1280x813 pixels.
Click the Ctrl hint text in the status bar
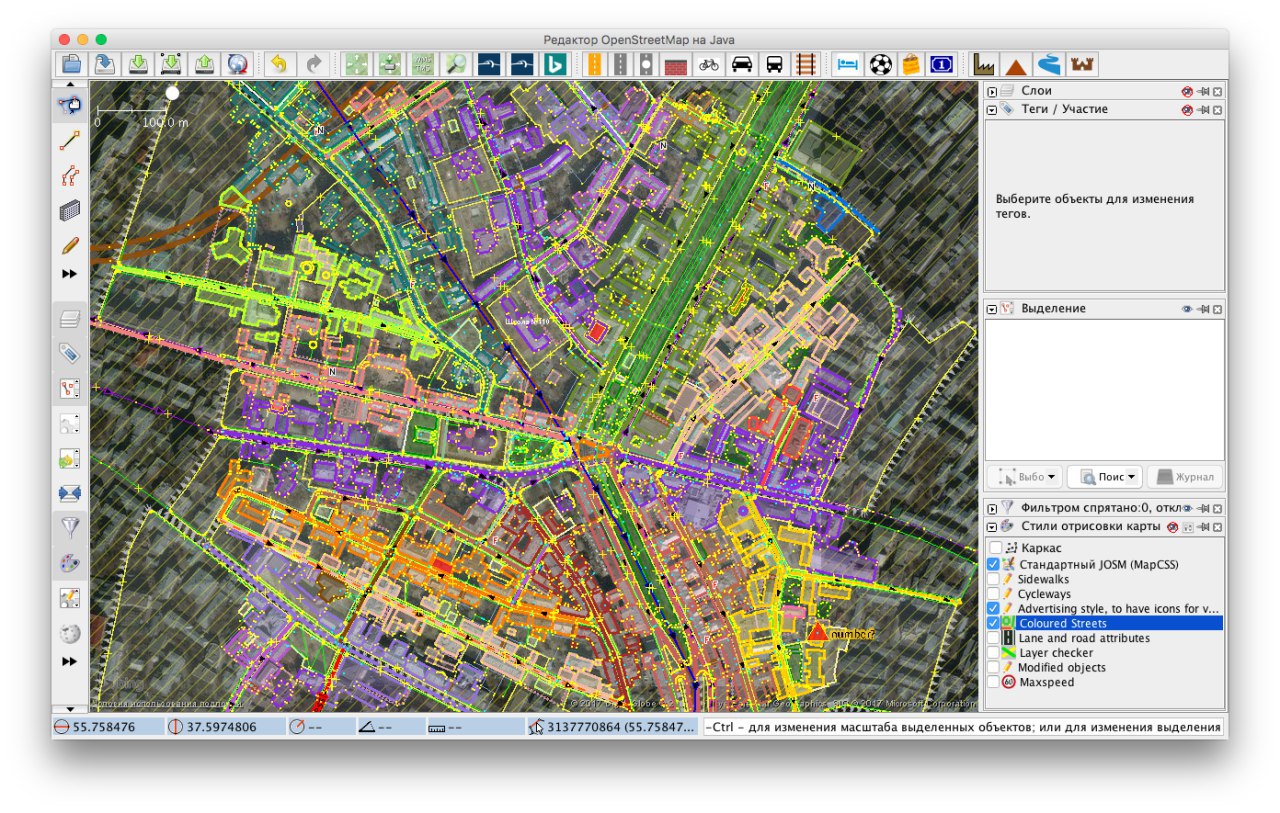click(963, 727)
